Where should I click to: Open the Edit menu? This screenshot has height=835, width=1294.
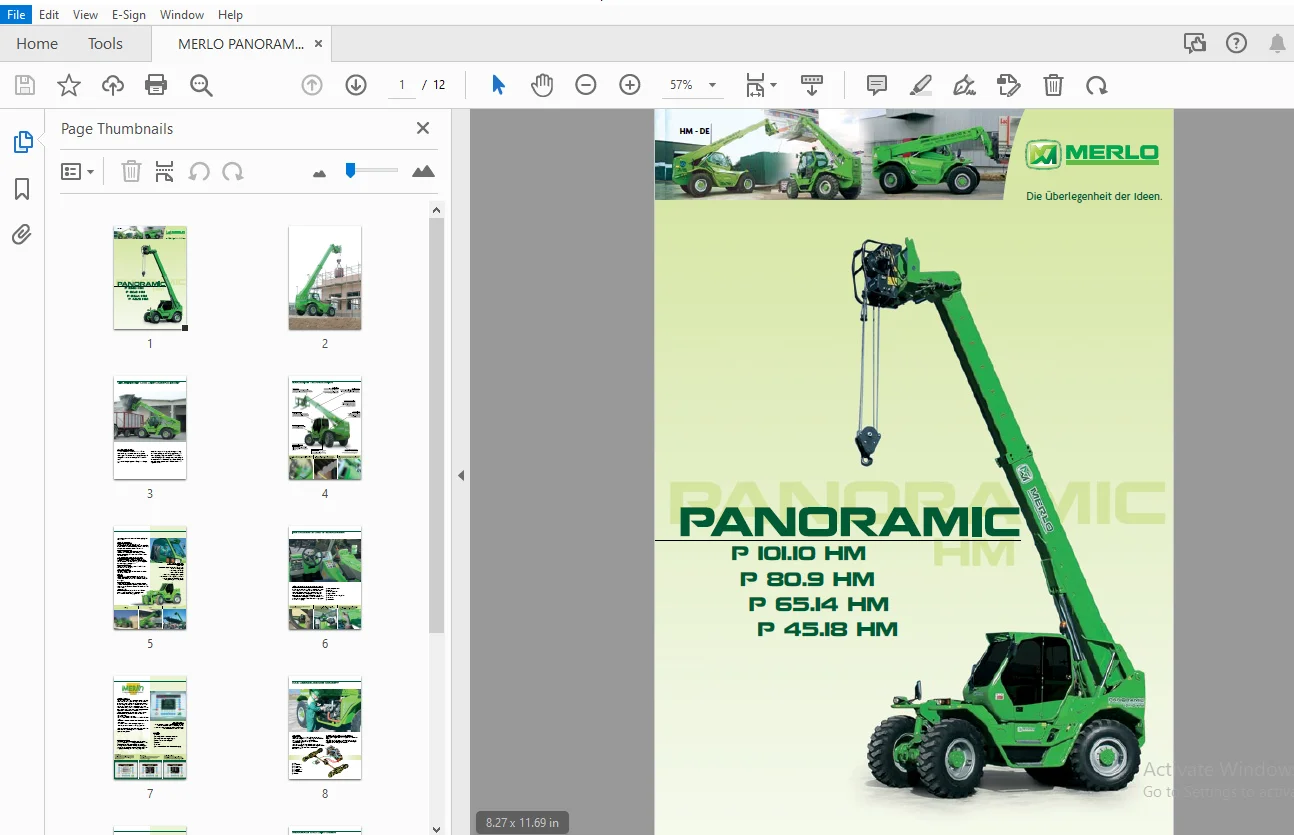pyautogui.click(x=49, y=15)
